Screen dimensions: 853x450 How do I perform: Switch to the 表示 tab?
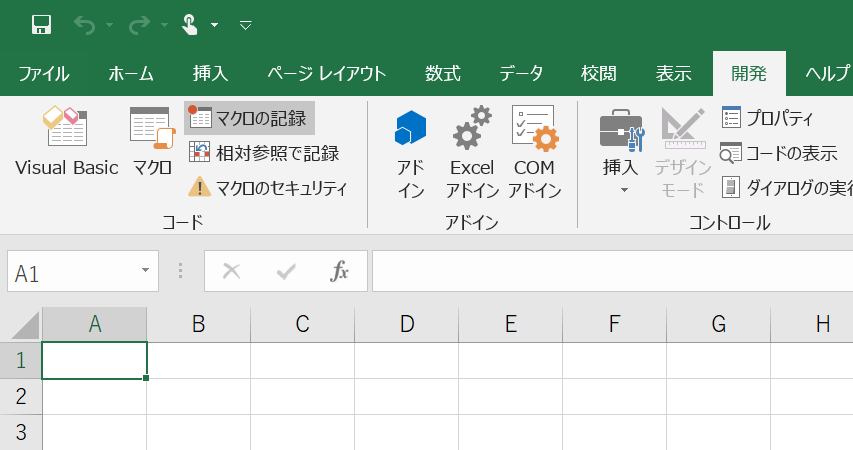pos(673,73)
